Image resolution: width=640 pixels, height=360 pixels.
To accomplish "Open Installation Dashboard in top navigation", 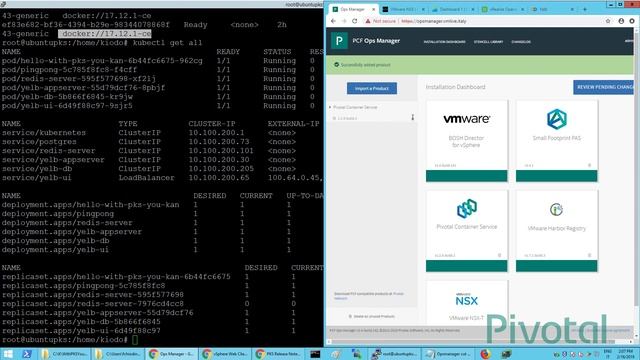I will (444, 42).
